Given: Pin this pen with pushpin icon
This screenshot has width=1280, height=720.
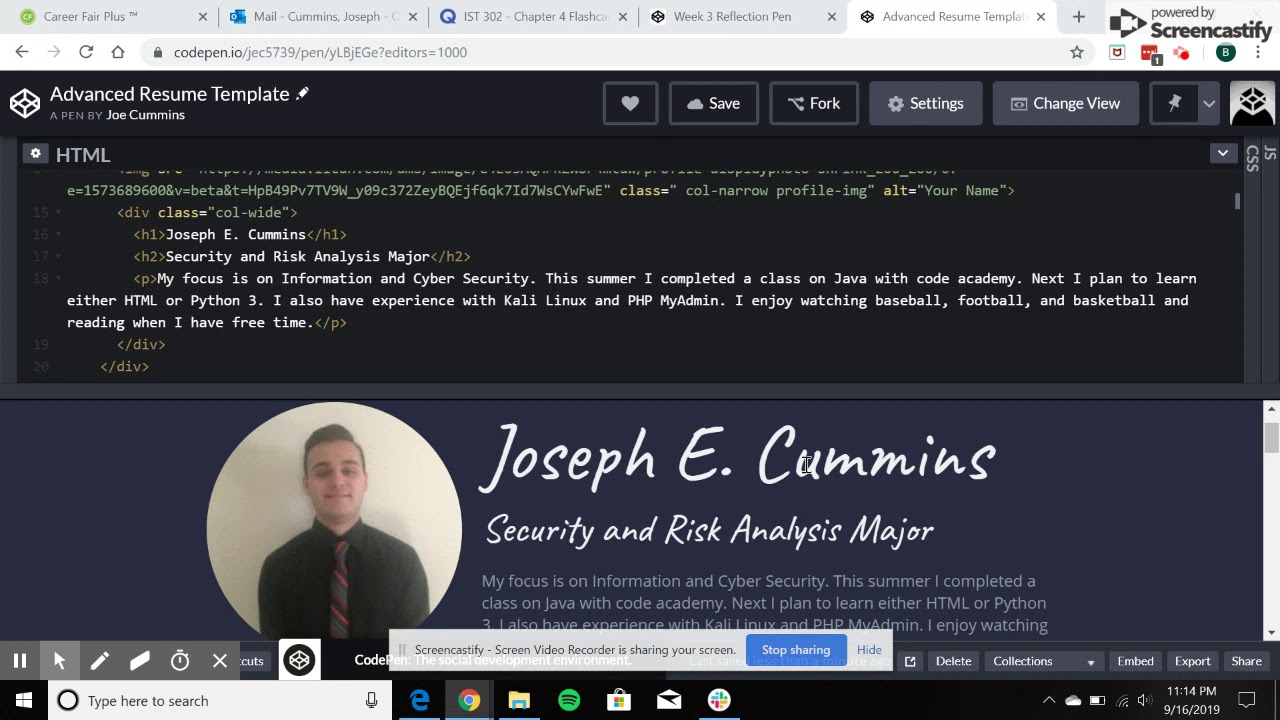Looking at the screenshot, I should (x=1175, y=103).
